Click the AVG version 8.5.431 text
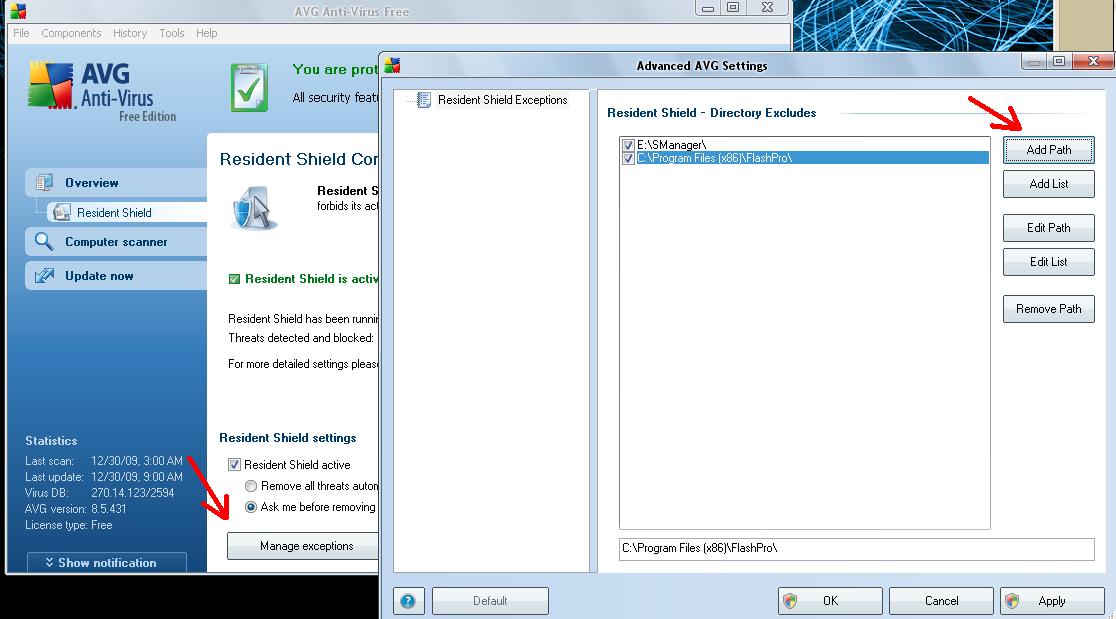Image resolution: width=1116 pixels, height=619 pixels. [x=75, y=509]
